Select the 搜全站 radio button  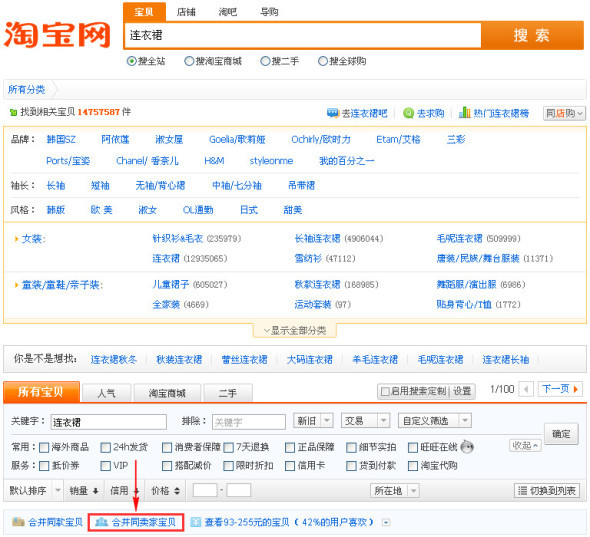click(x=131, y=61)
